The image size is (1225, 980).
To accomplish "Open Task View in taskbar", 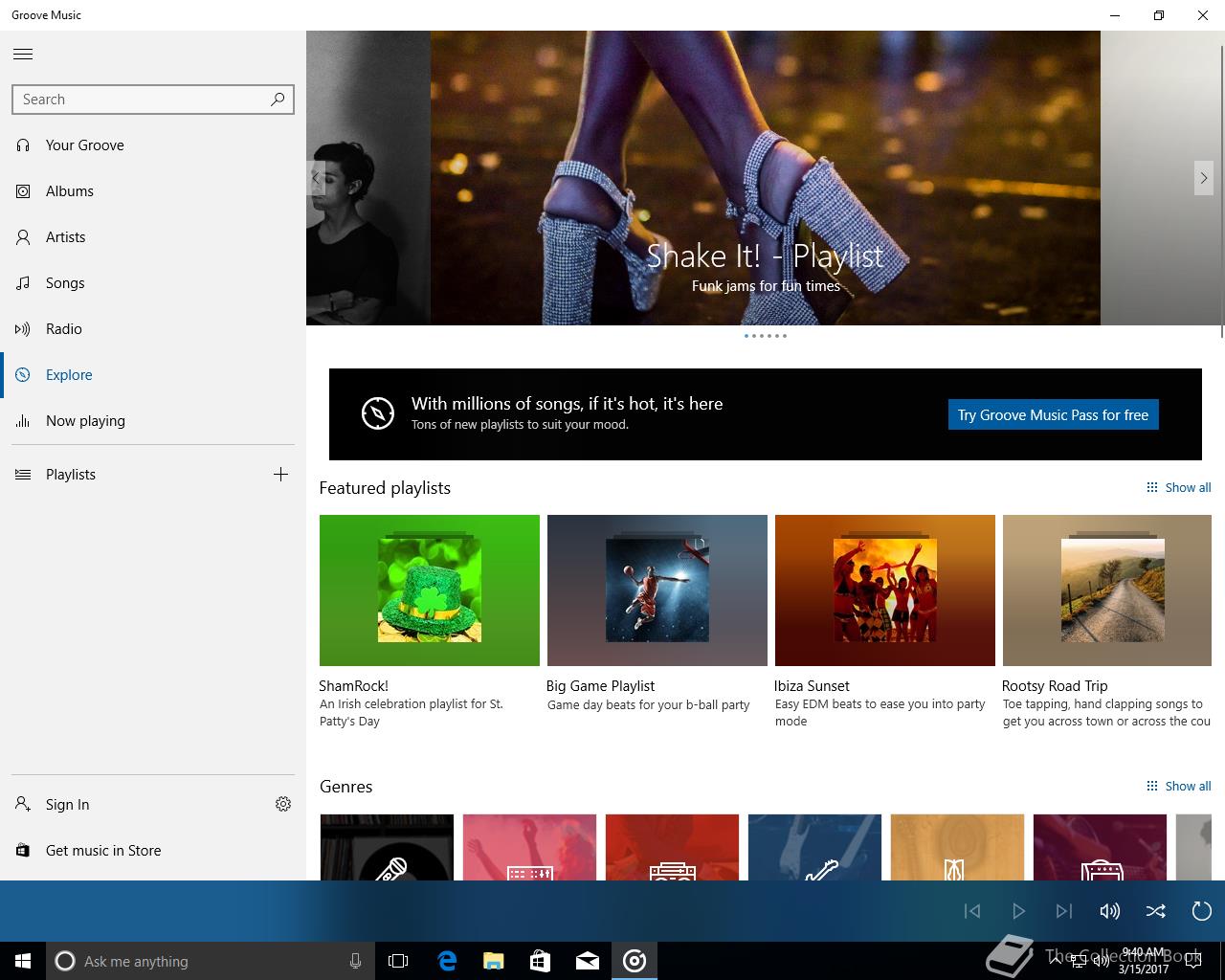I will 398,961.
